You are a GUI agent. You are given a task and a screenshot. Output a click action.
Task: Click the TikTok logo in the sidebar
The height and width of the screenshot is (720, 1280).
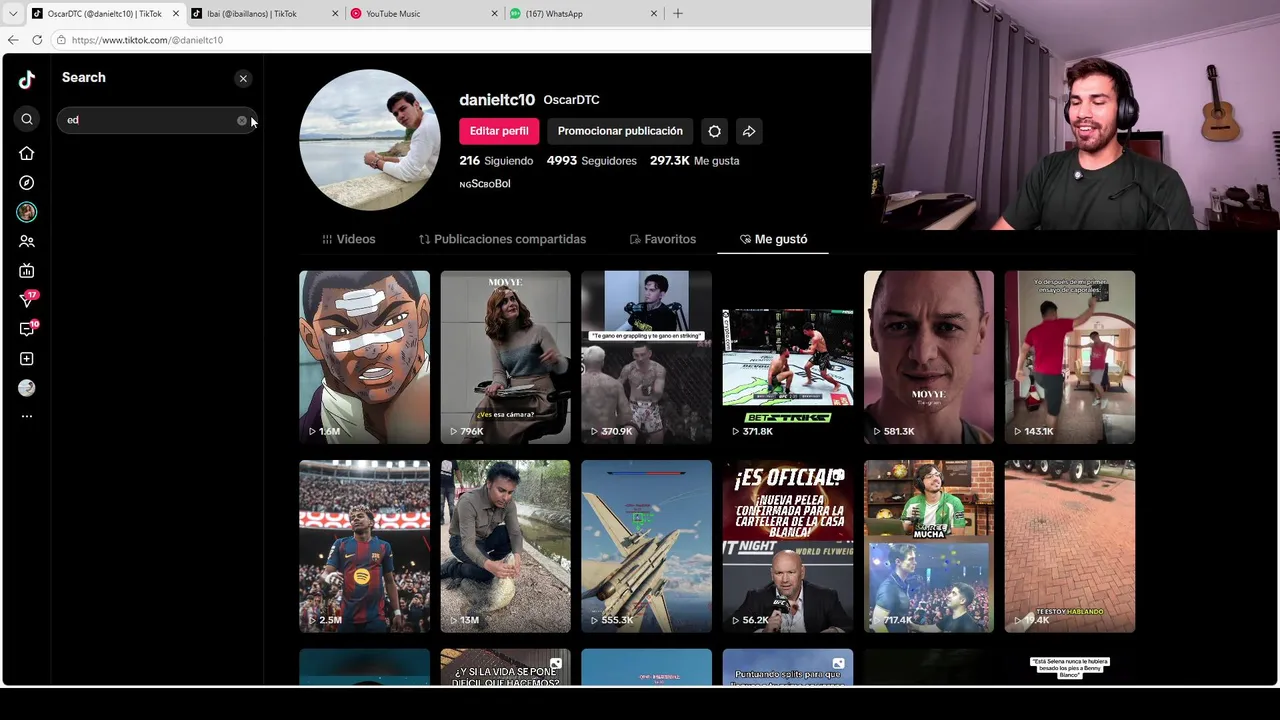27,80
